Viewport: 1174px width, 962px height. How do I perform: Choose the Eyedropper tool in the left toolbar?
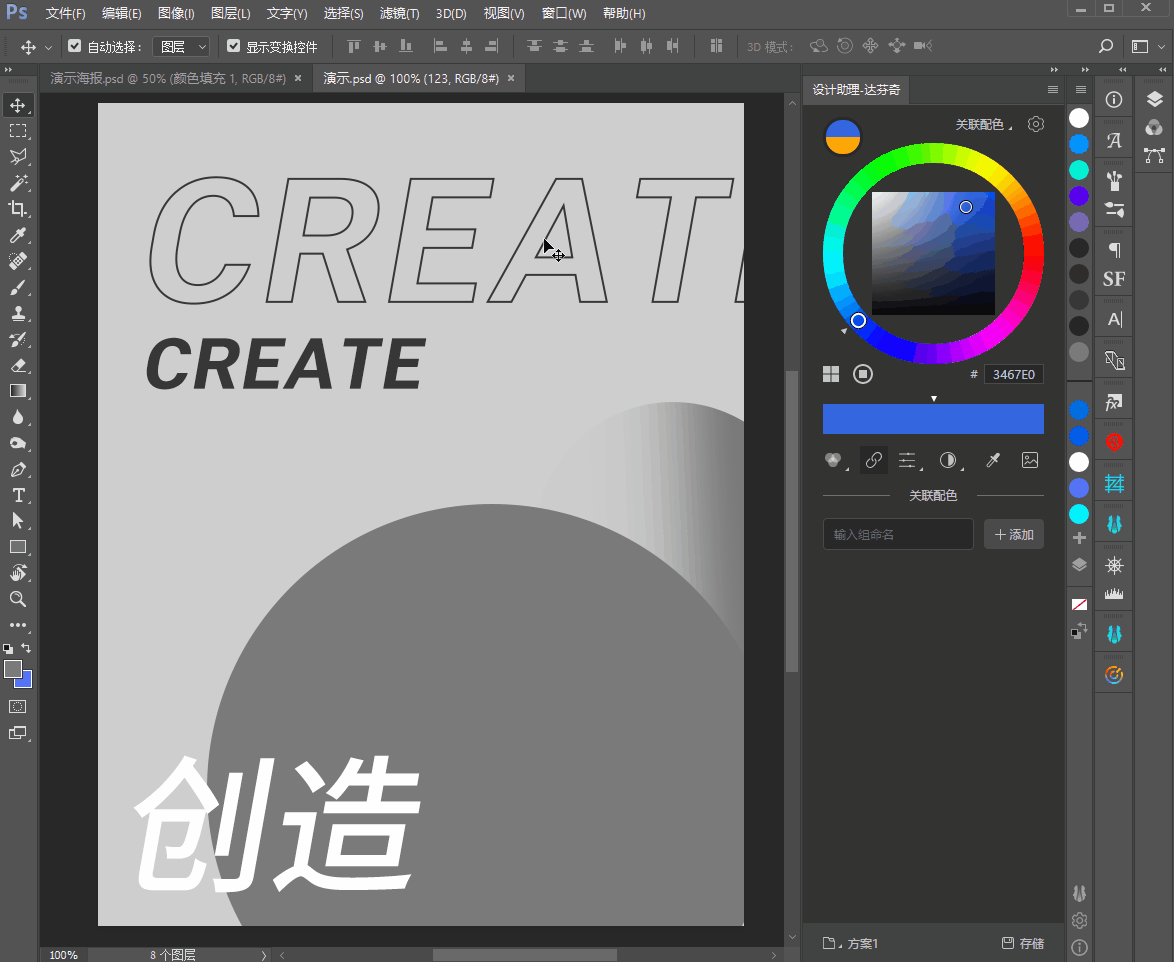pyautogui.click(x=18, y=235)
